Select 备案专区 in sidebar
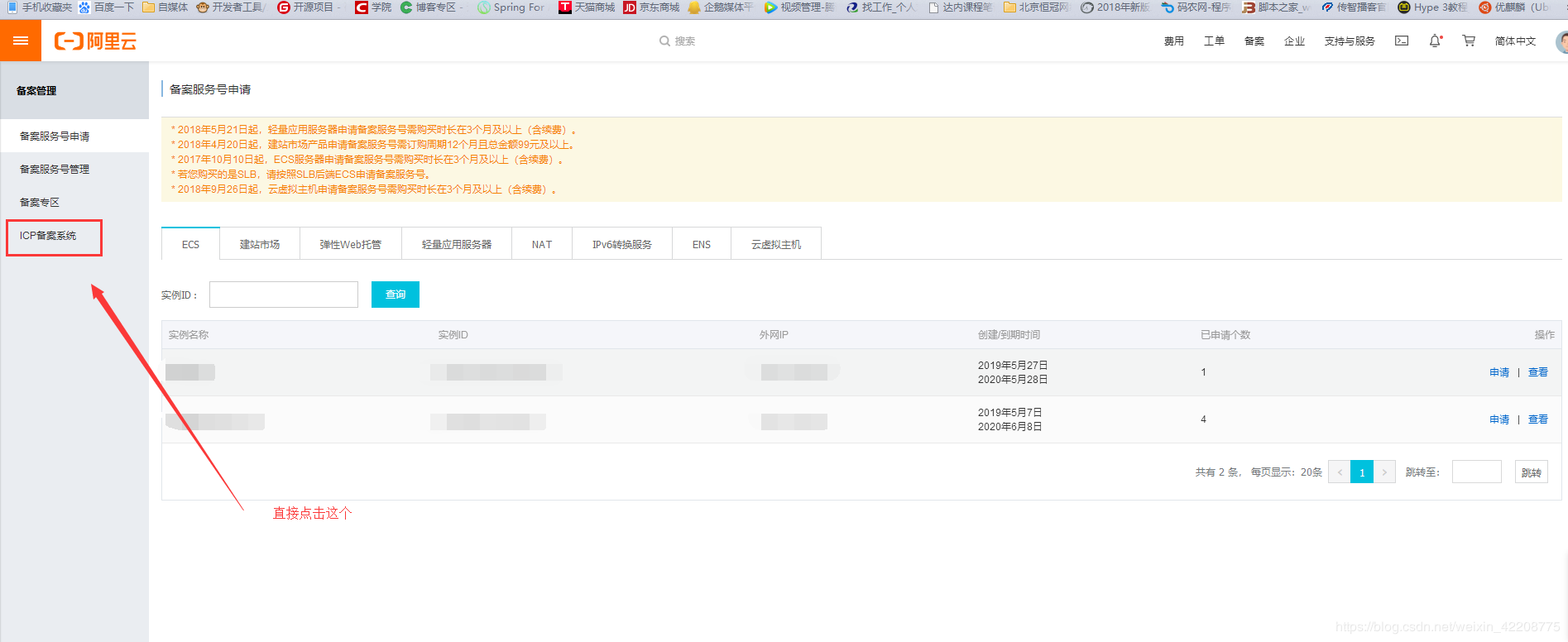Screen dimensions: 1568x642 (x=74, y=202)
